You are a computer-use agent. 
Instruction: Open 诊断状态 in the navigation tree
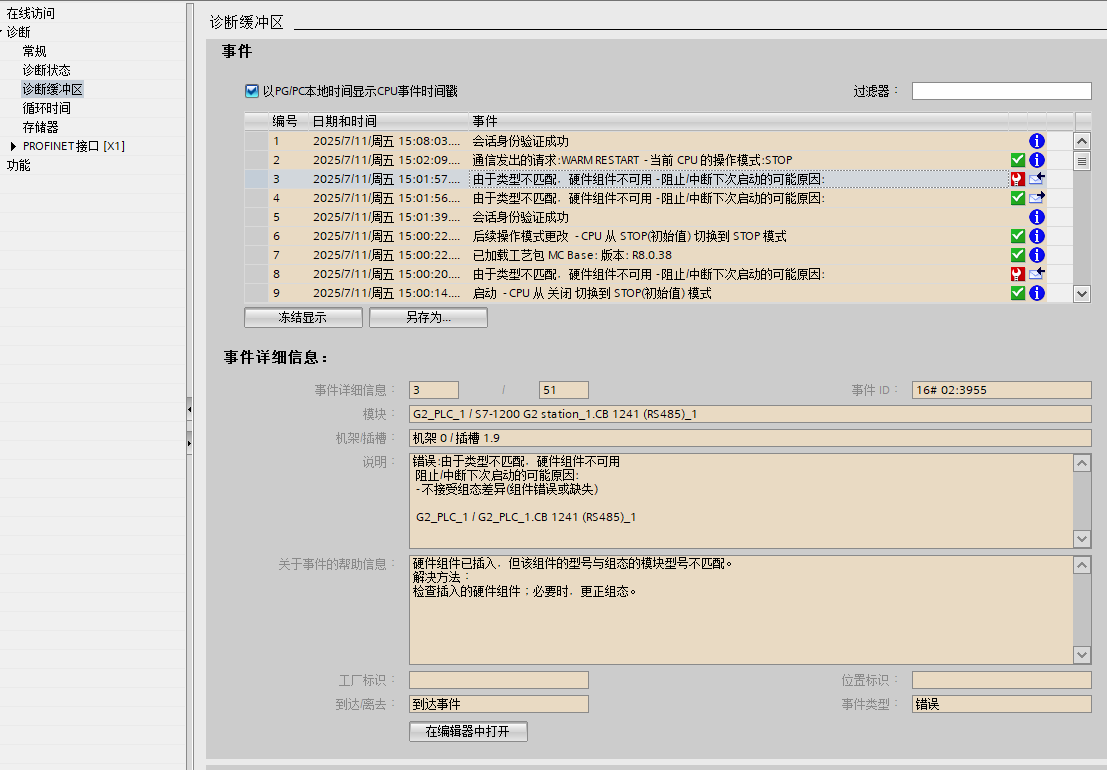[x=47, y=70]
